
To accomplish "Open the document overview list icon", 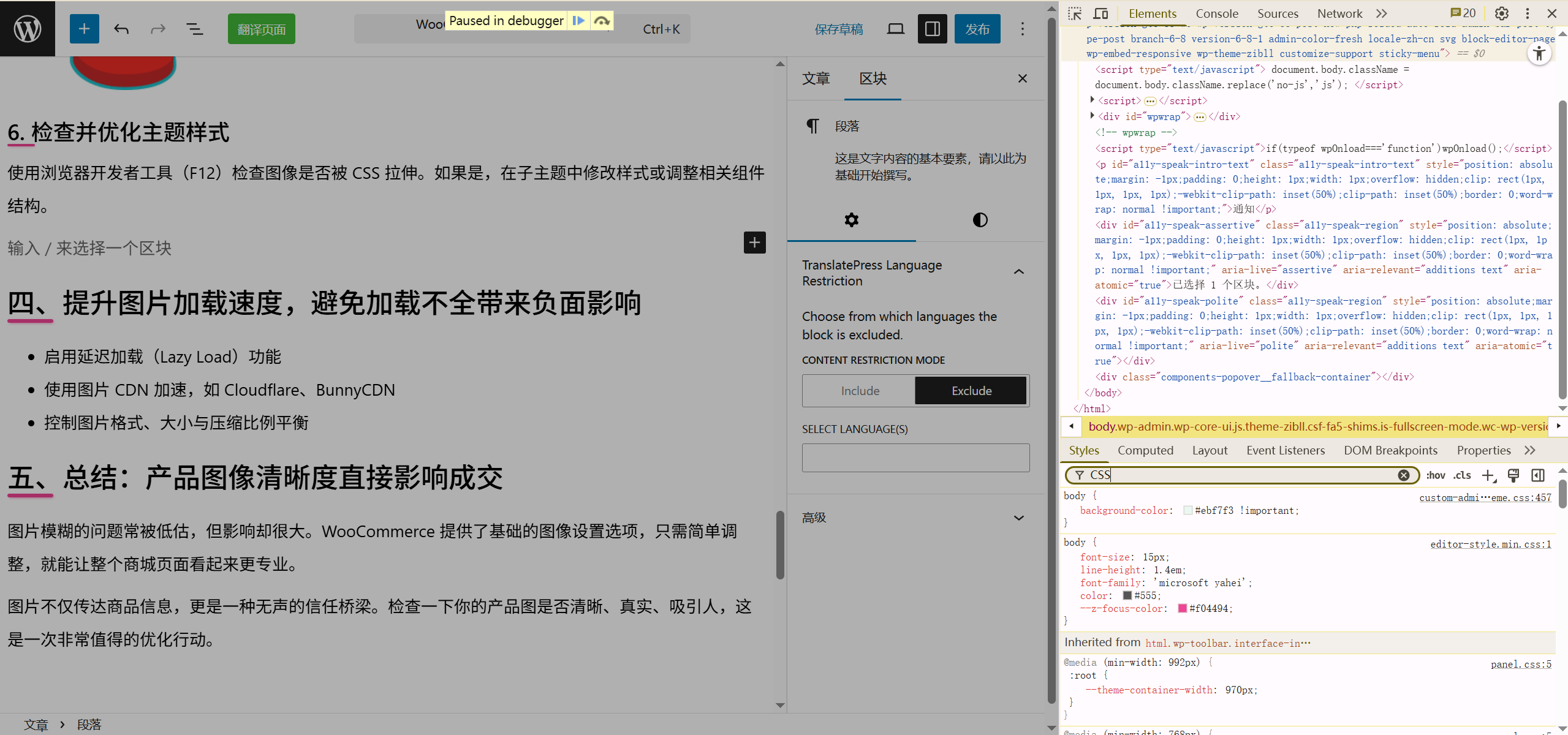I will coord(195,28).
